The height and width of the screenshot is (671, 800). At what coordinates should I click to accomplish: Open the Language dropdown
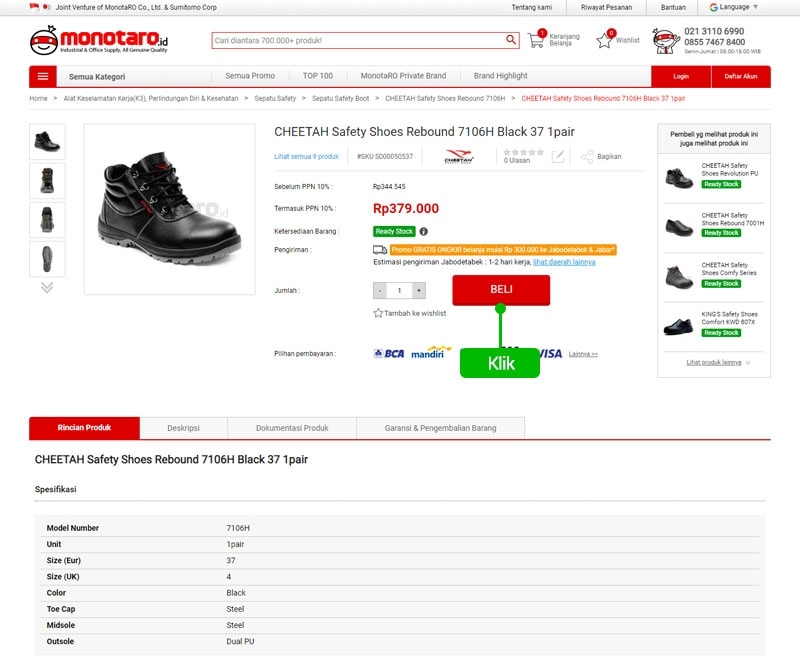pos(735,7)
